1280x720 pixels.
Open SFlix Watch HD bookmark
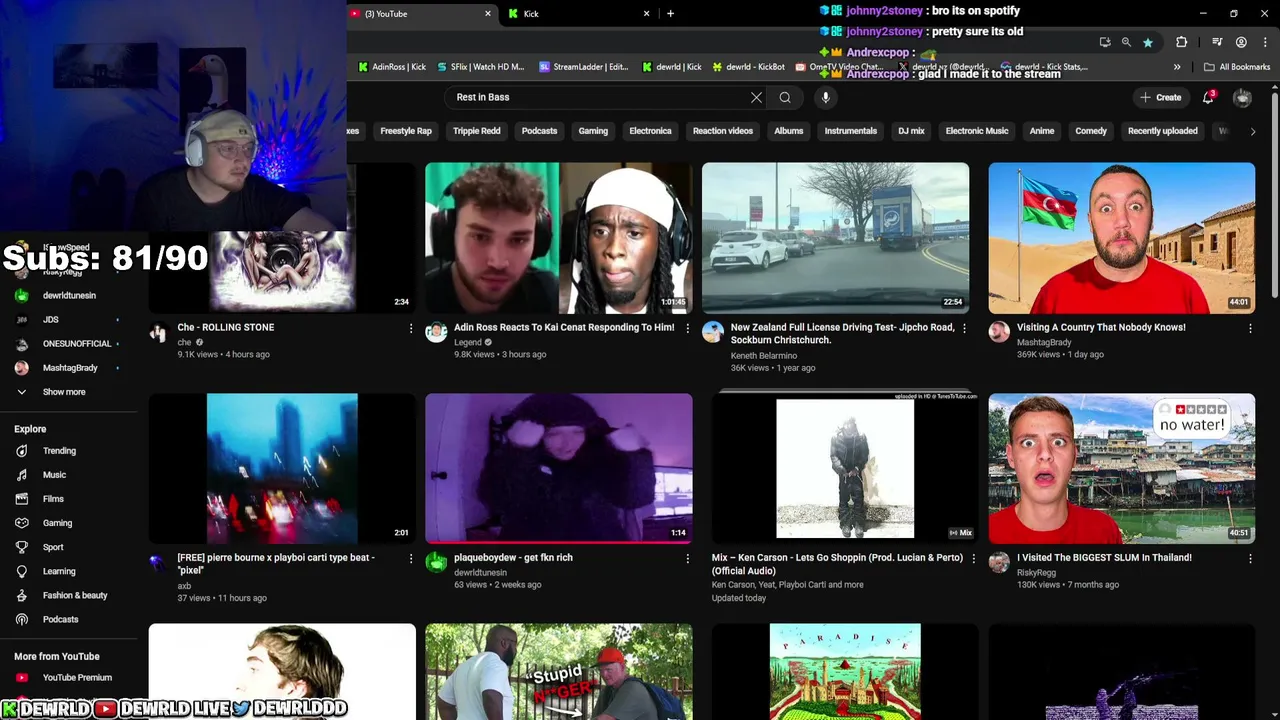pos(481,67)
